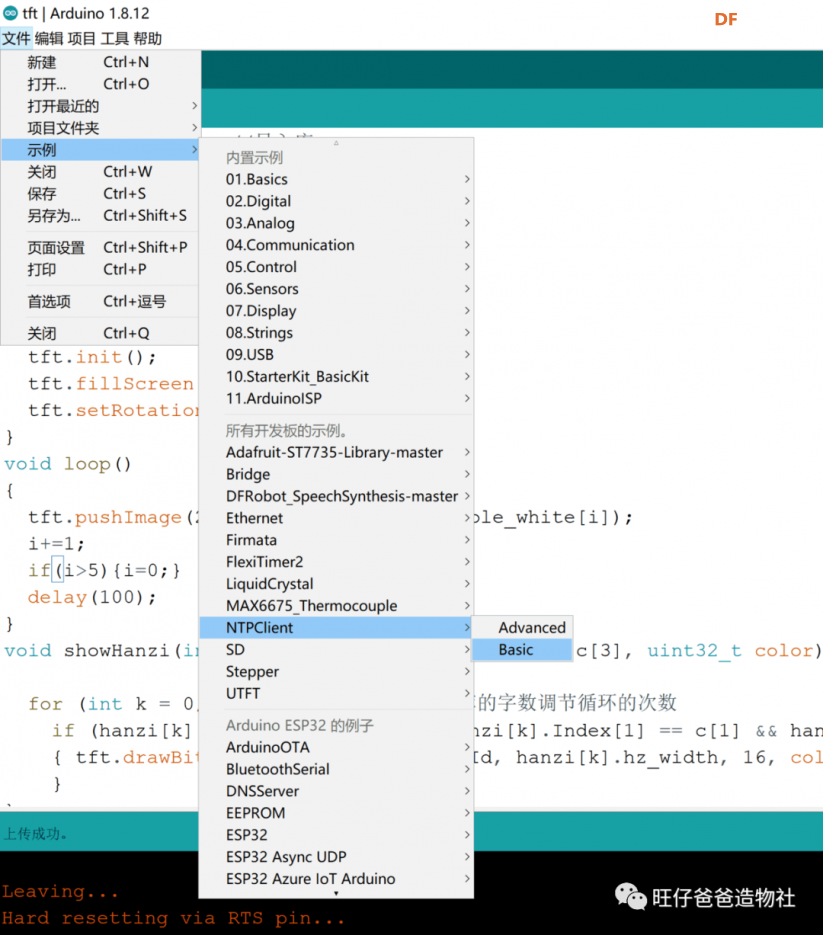The height and width of the screenshot is (935, 823).
Task: Open the 帮助 menu
Action: click(x=147, y=39)
